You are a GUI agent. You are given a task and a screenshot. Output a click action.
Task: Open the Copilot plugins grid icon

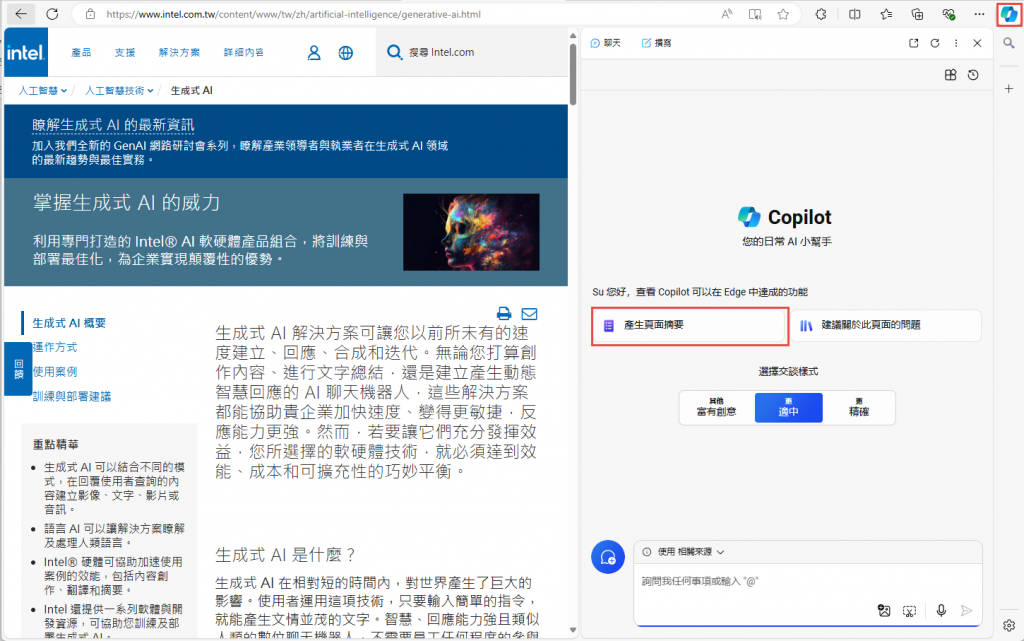[x=950, y=75]
